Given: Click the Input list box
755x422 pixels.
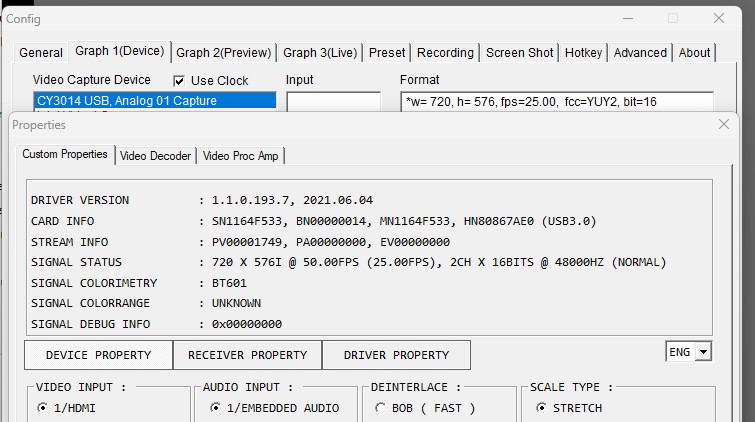Looking at the screenshot, I should pyautogui.click(x=333, y=102).
